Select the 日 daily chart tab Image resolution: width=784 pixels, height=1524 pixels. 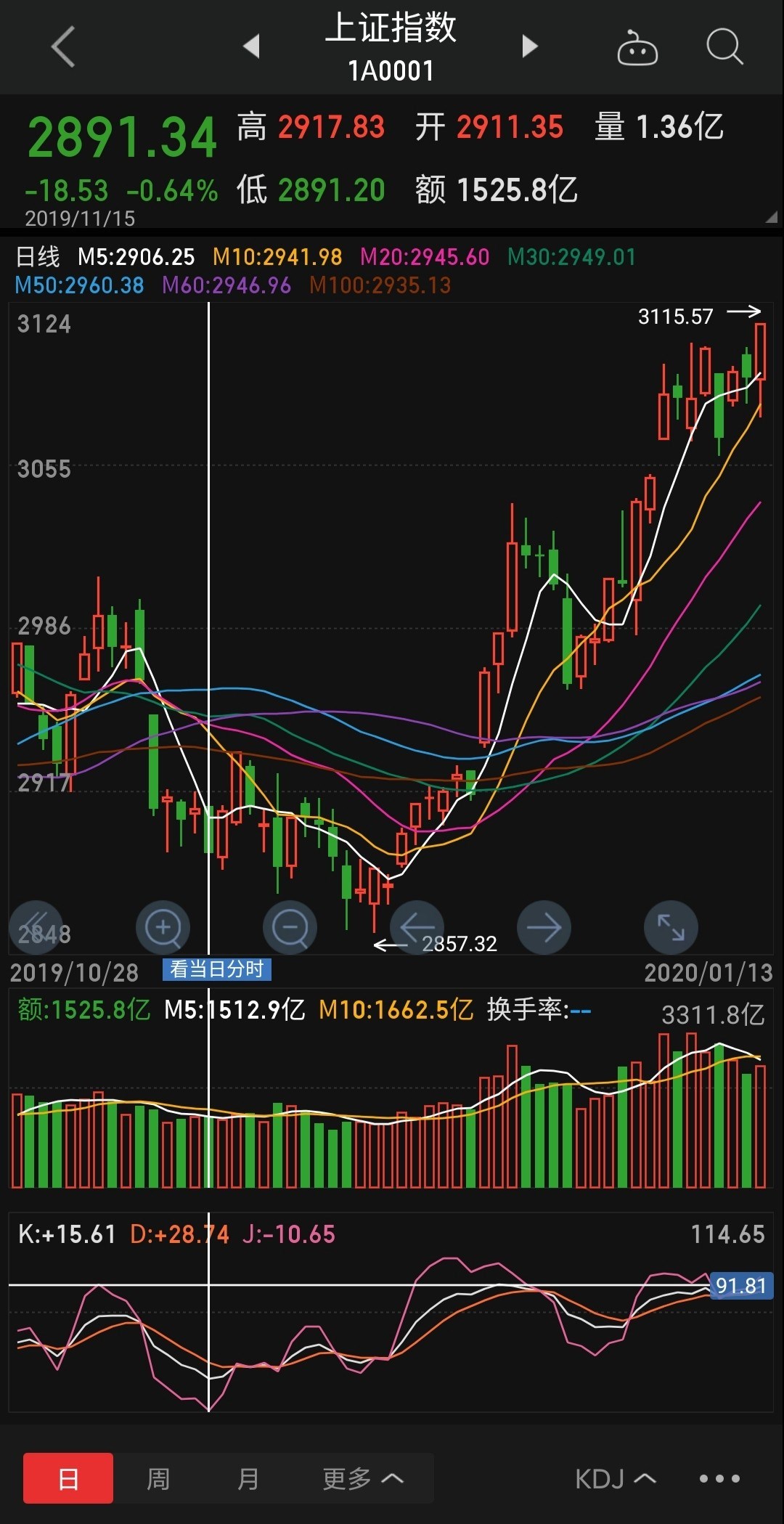click(68, 1478)
